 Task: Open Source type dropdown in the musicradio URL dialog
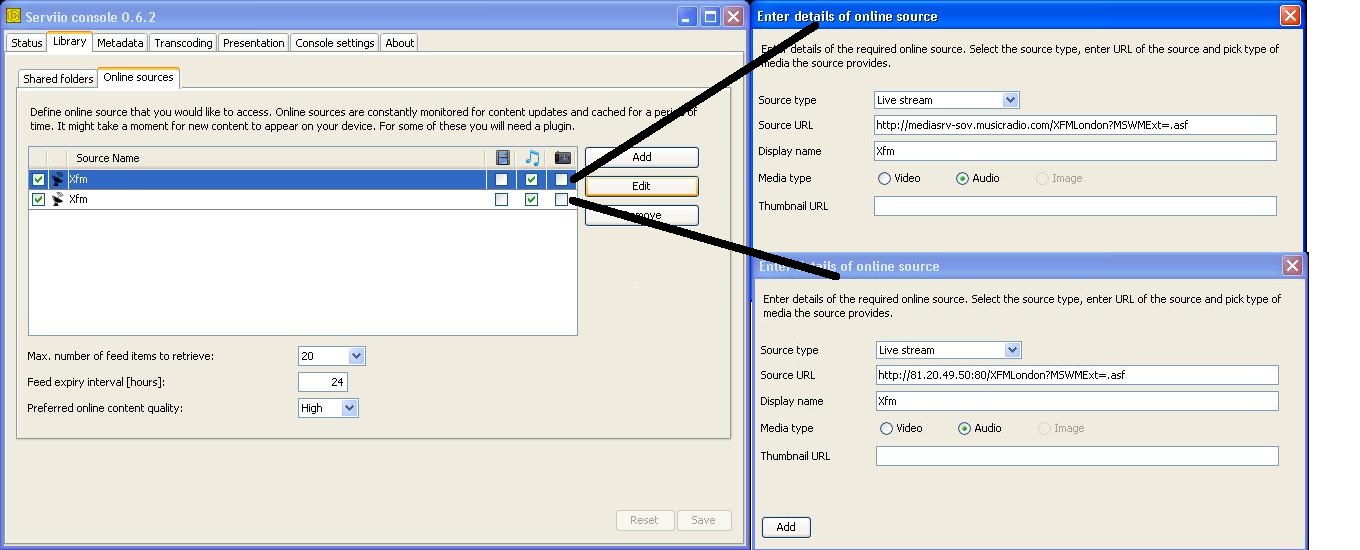pyautogui.click(x=1010, y=100)
